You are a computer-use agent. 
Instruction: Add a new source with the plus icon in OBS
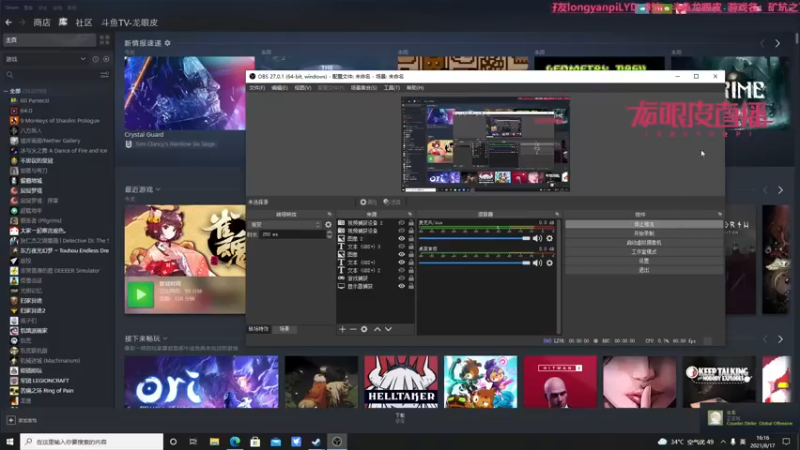click(x=342, y=329)
